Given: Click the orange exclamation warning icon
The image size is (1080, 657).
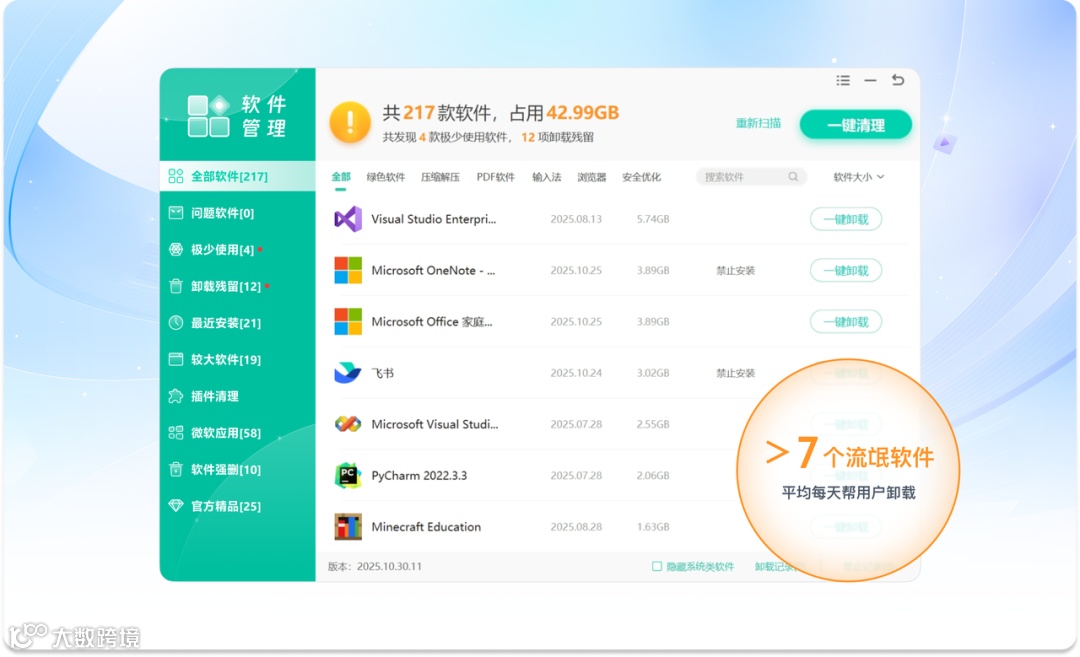Looking at the screenshot, I should click(350, 122).
